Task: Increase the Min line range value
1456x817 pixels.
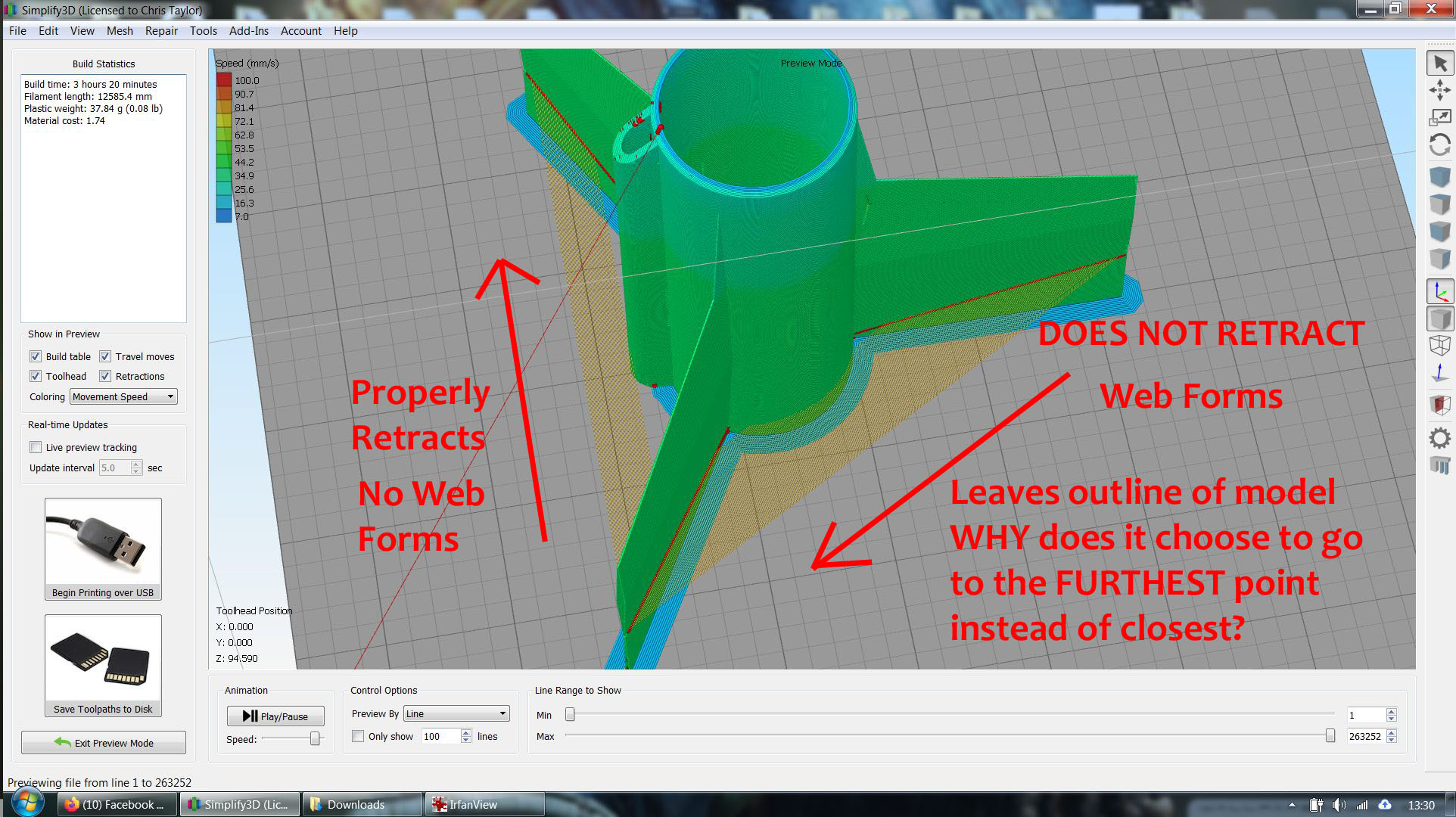Action: pos(1391,711)
